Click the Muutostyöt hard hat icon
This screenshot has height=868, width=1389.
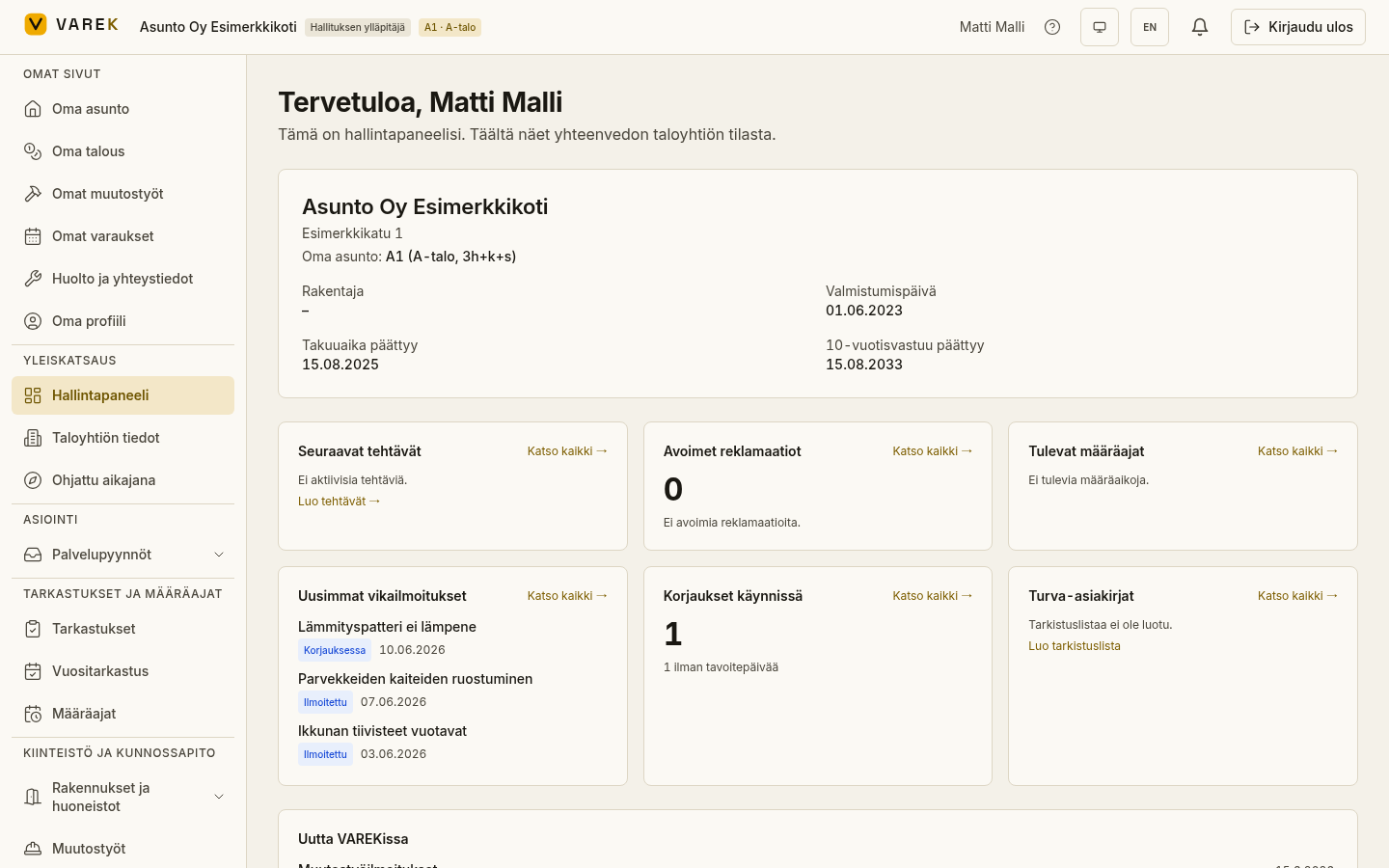point(33,849)
